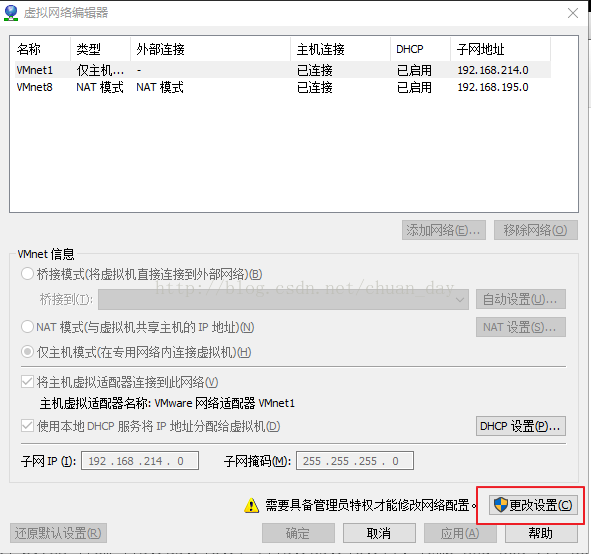Click the 已连接 host cell of VMnet1

[315, 70]
